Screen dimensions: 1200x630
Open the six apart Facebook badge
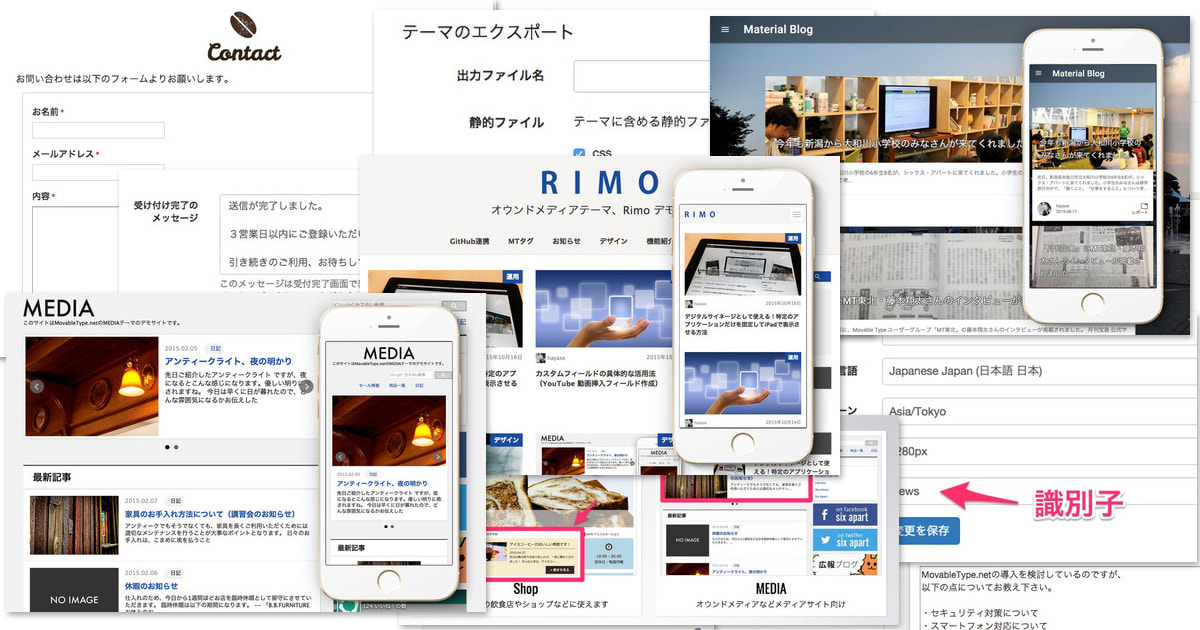[844, 514]
